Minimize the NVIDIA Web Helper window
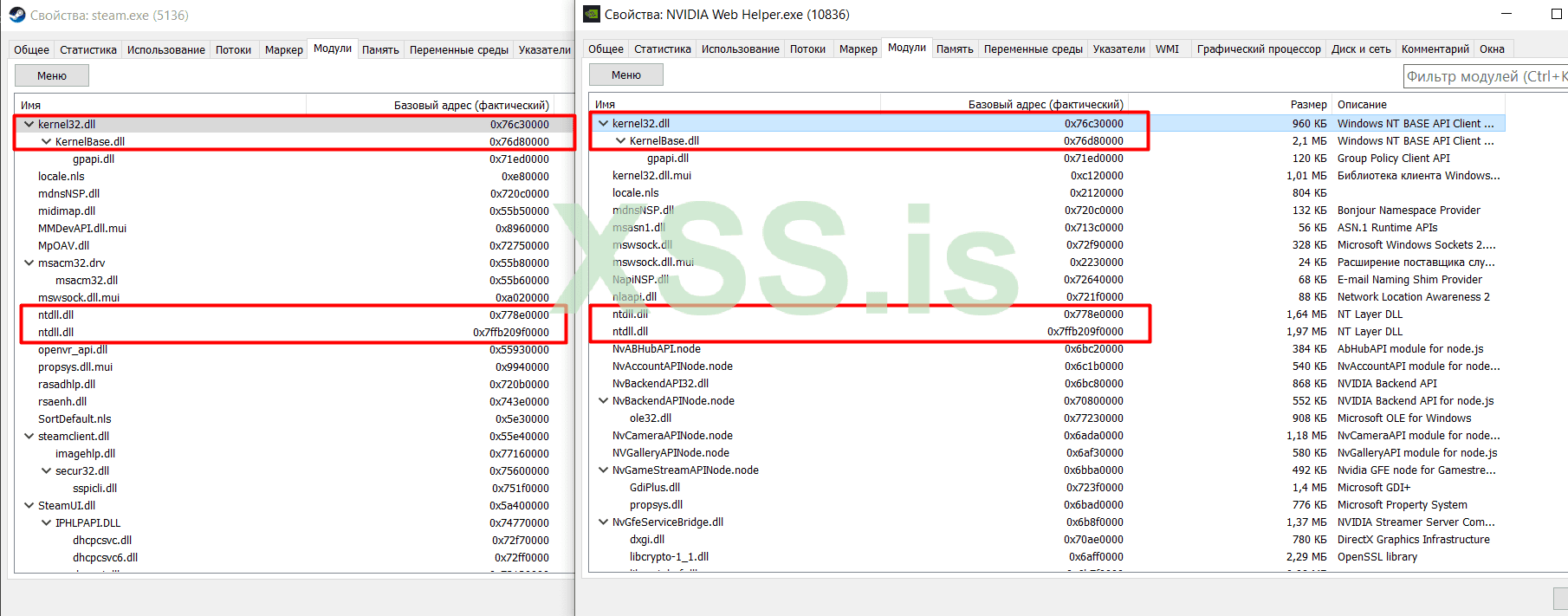Image resolution: width=1568 pixels, height=616 pixels. point(1506,14)
